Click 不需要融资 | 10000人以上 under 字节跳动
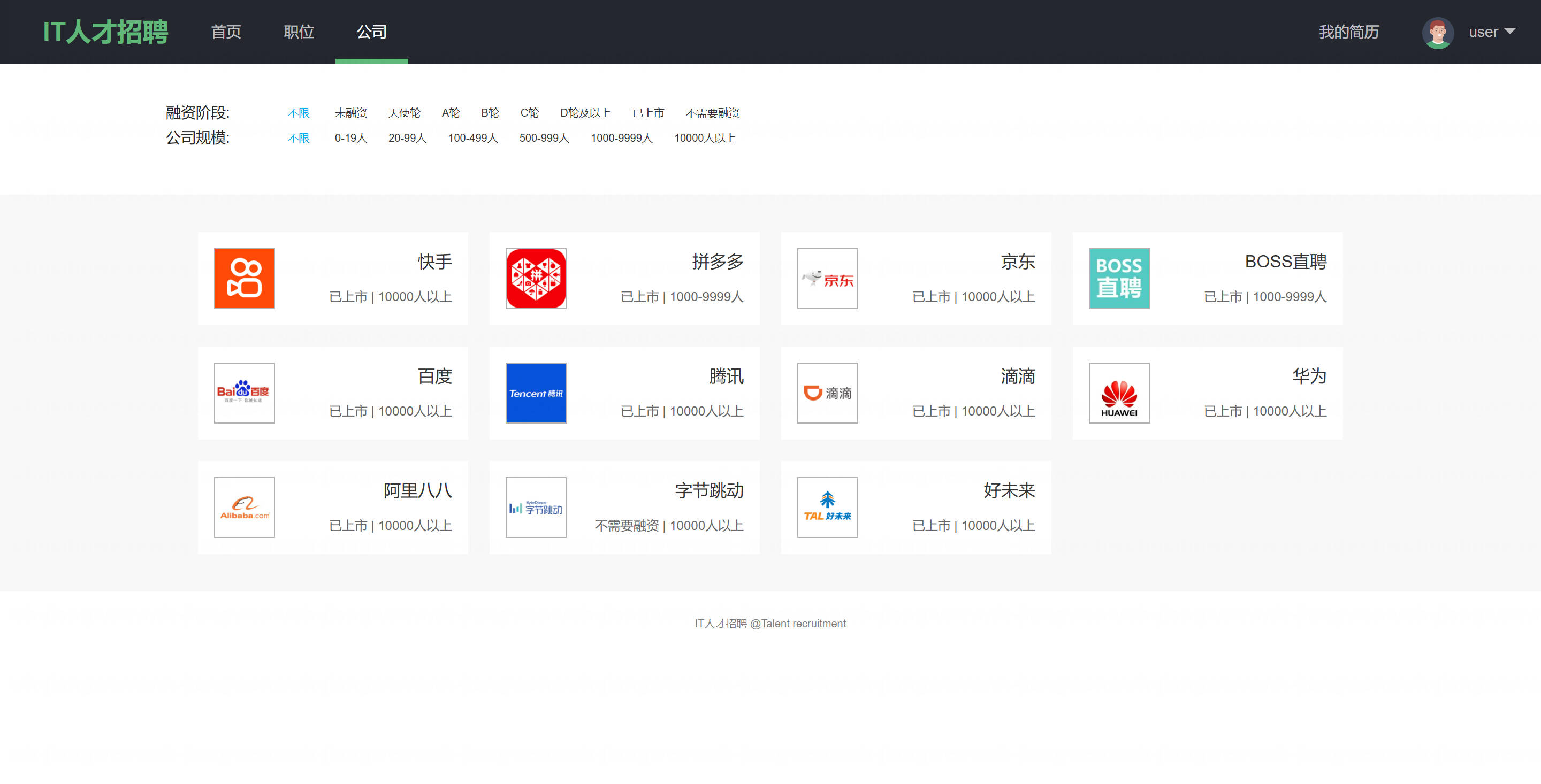The width and height of the screenshot is (1541, 784). [x=669, y=526]
